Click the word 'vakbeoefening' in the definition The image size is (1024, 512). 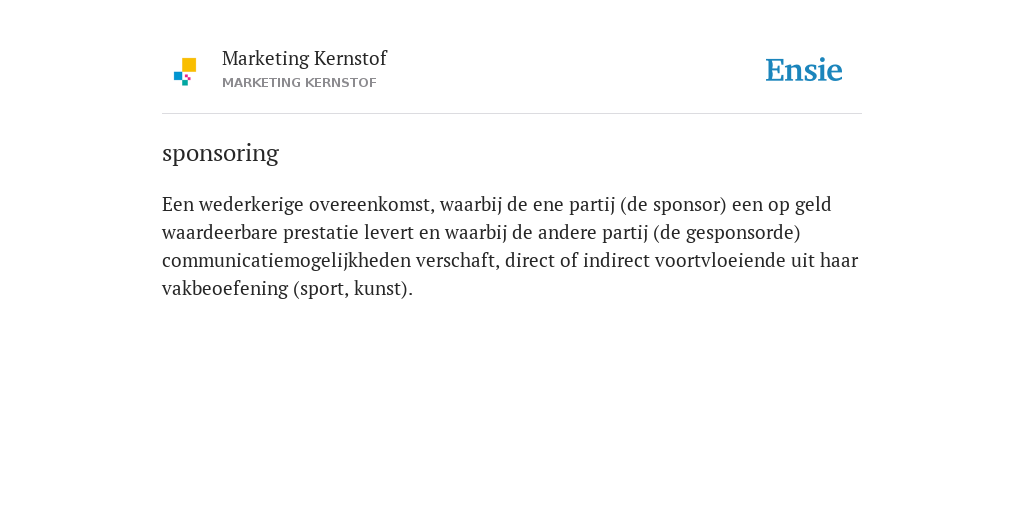pos(225,289)
